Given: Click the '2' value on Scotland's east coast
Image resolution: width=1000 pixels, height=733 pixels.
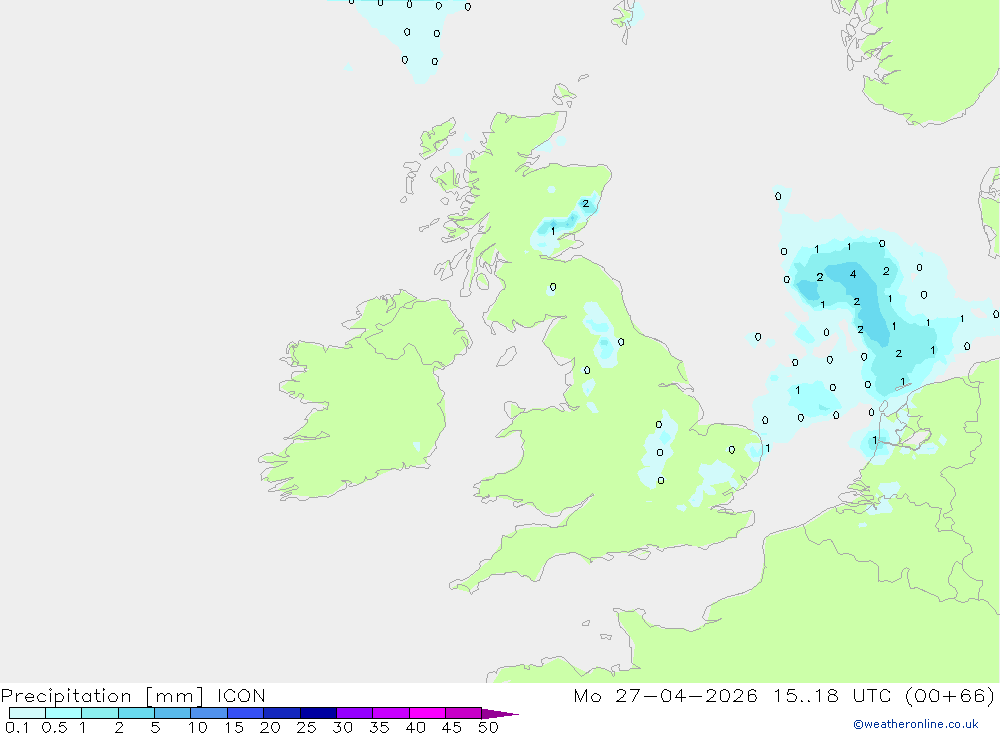Looking at the screenshot, I should coord(586,204).
